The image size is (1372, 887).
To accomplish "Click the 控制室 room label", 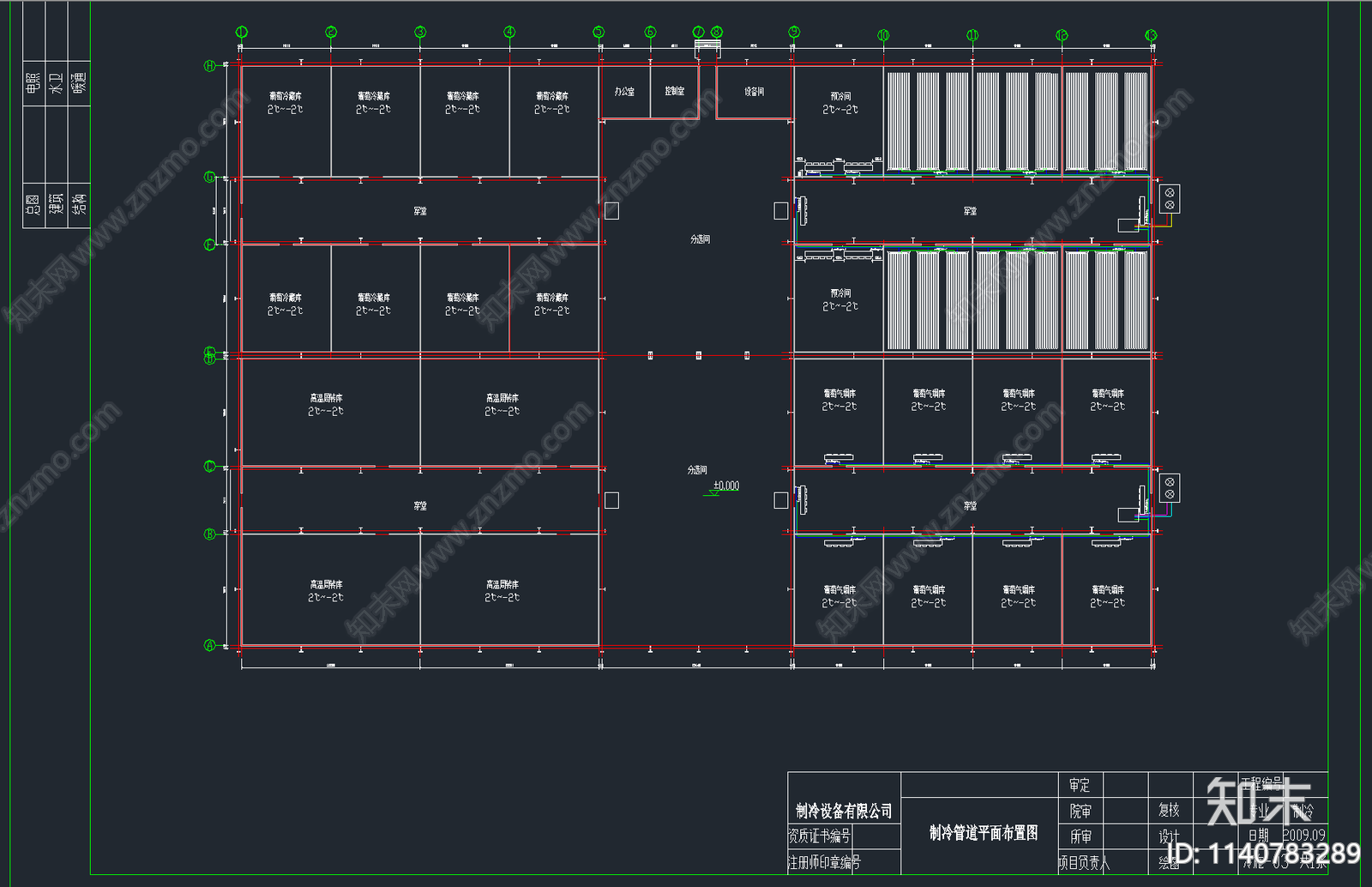I will (675, 91).
